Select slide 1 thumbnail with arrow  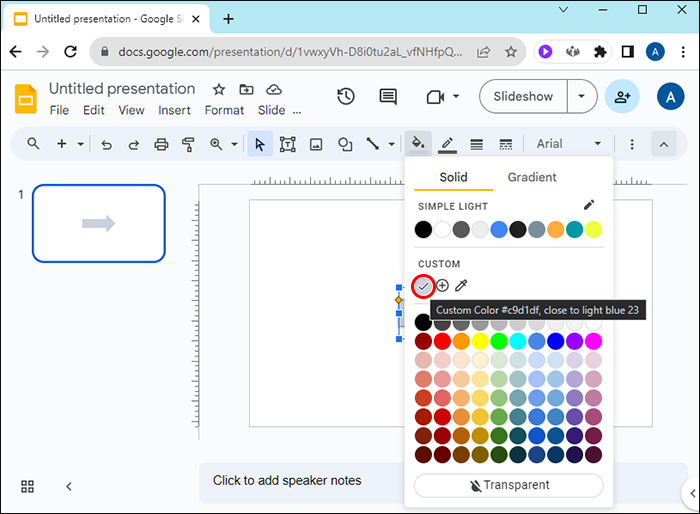98,223
